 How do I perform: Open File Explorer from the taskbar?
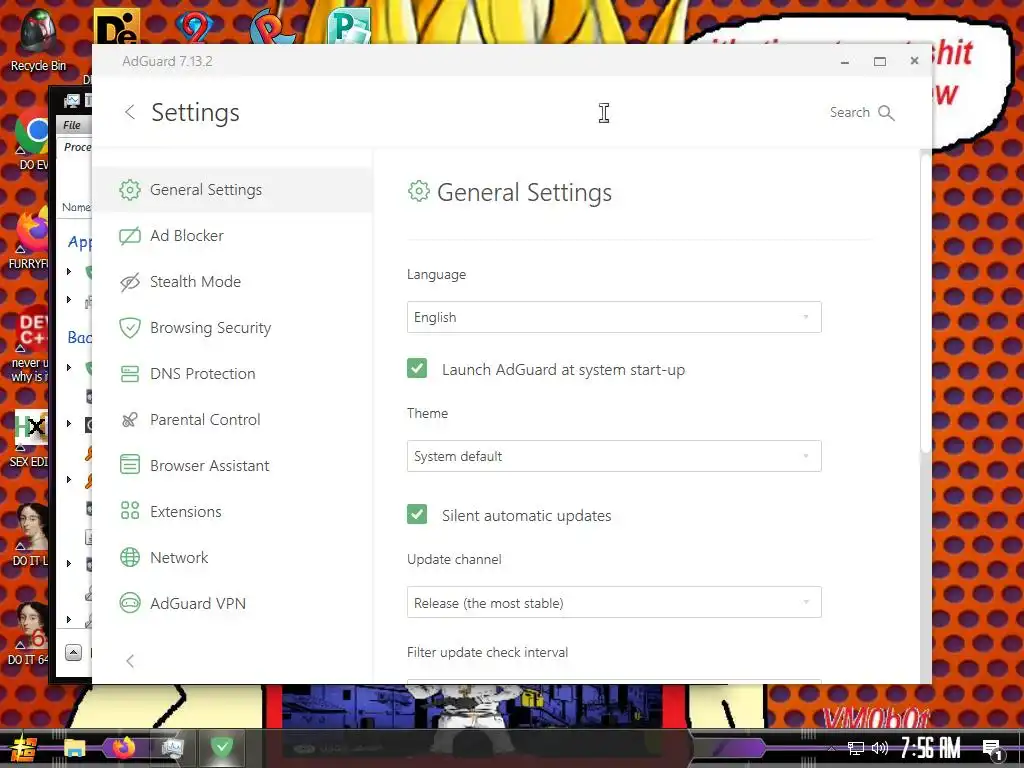[74, 748]
